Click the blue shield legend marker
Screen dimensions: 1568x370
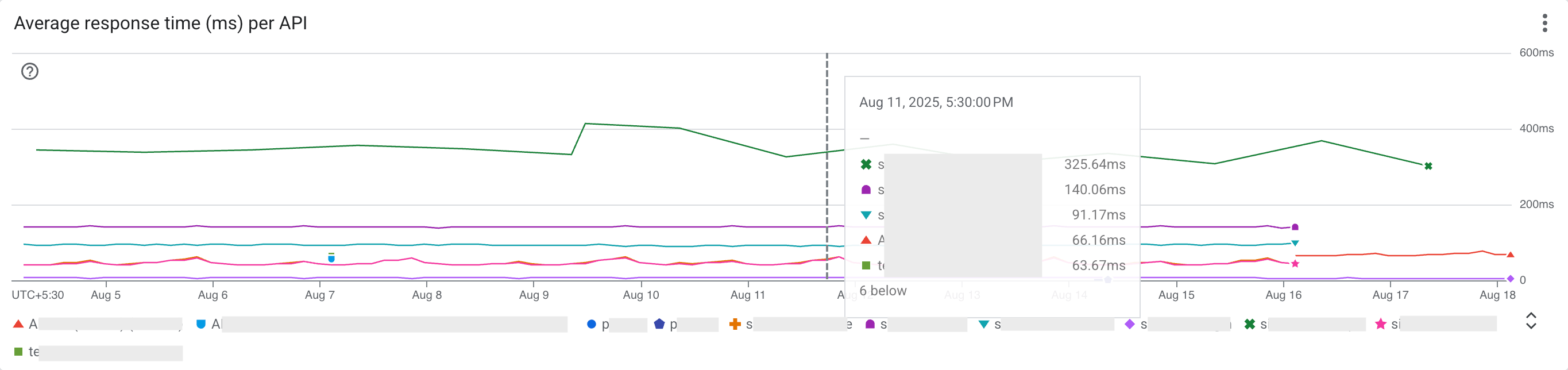[x=201, y=325]
